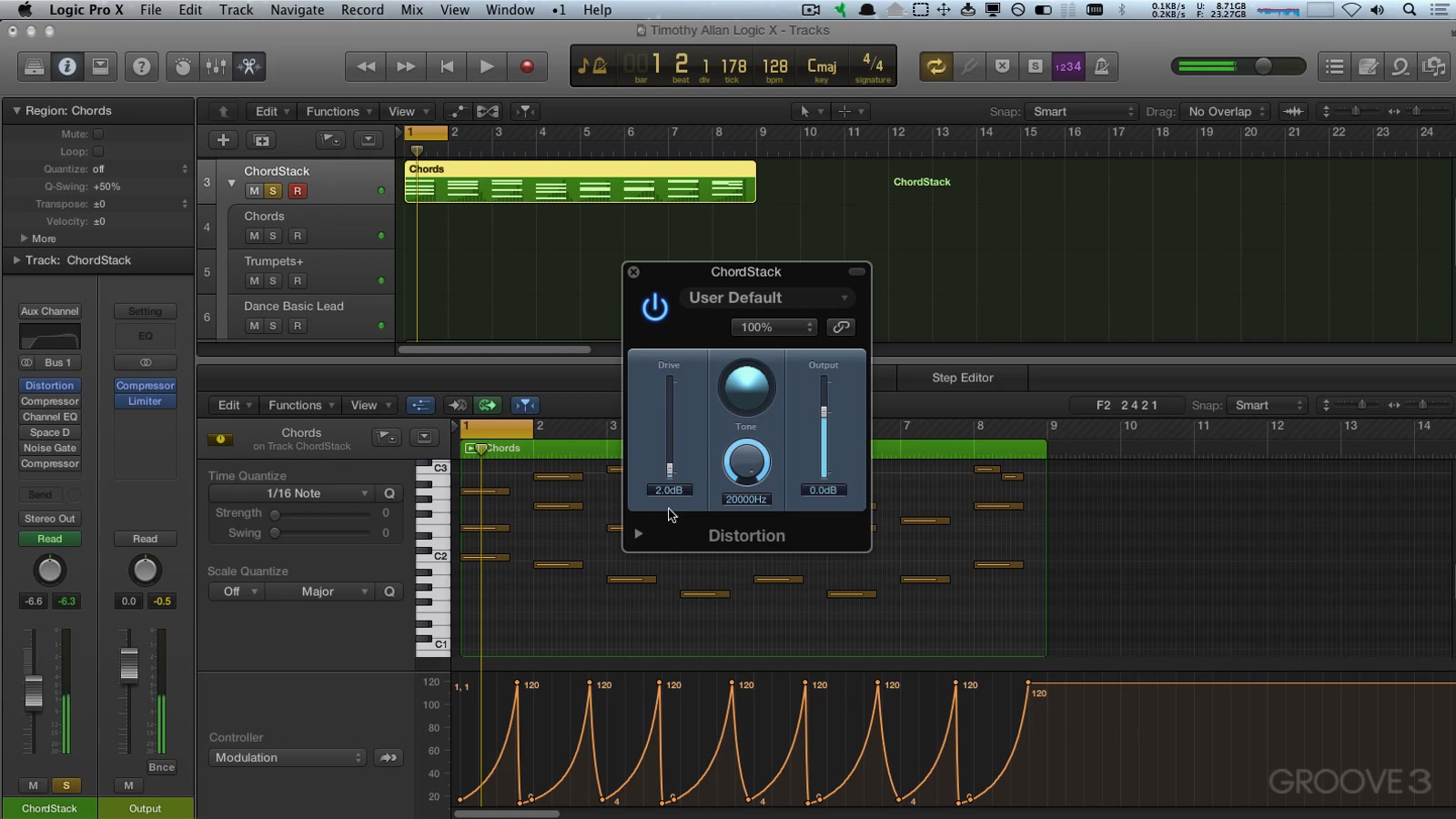Toggle the piano roll link button
Screen dimensions: 1456x819
tap(489, 405)
